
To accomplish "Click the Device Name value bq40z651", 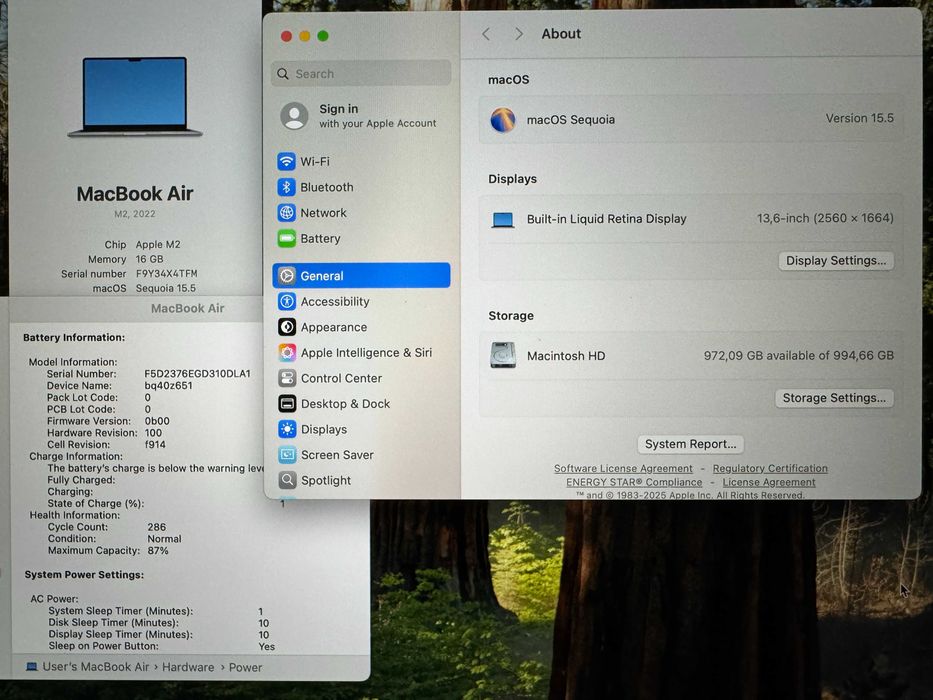I will tap(168, 386).
